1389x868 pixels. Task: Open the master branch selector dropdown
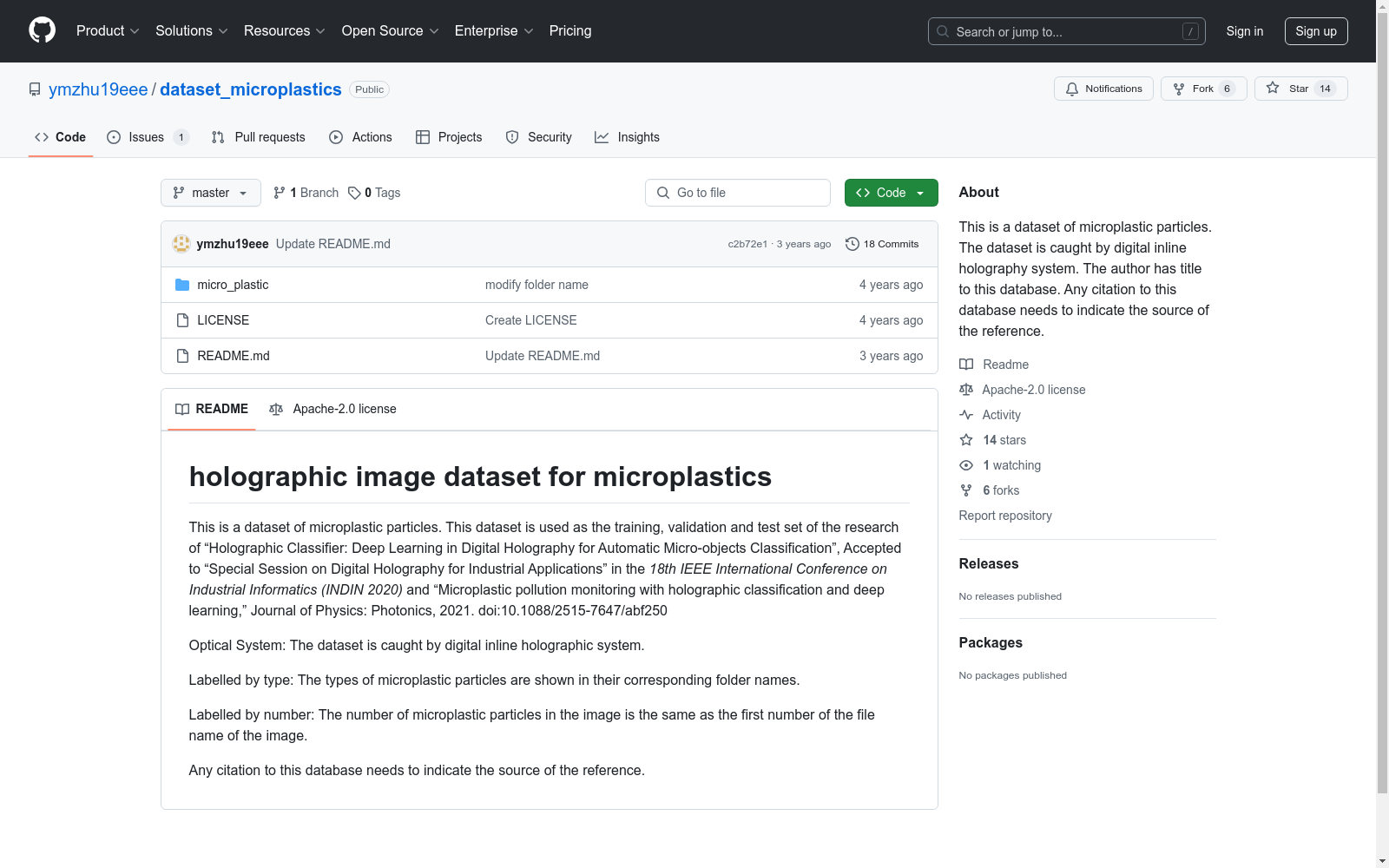211,193
